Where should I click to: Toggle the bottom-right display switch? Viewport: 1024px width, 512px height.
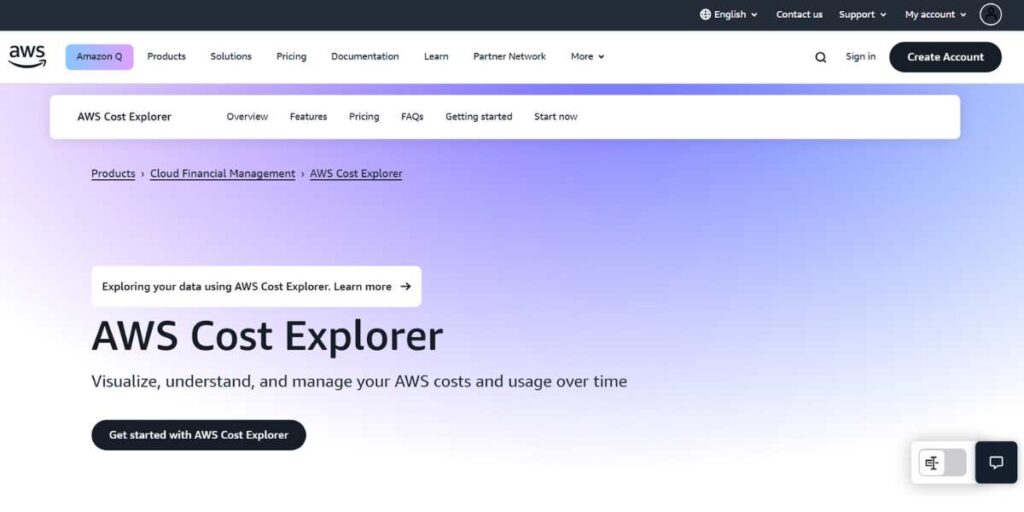942,463
